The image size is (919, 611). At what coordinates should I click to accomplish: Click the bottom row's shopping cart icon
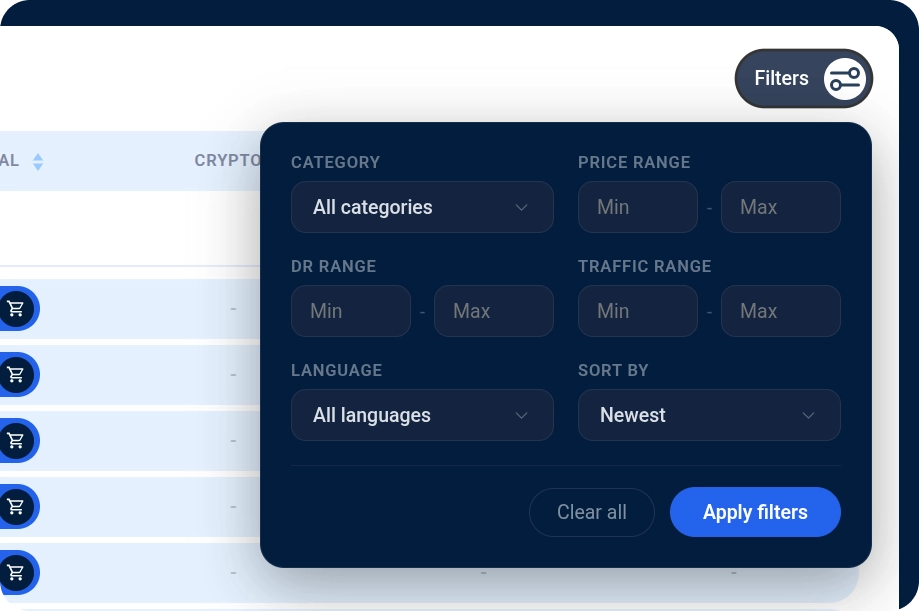click(x=16, y=572)
